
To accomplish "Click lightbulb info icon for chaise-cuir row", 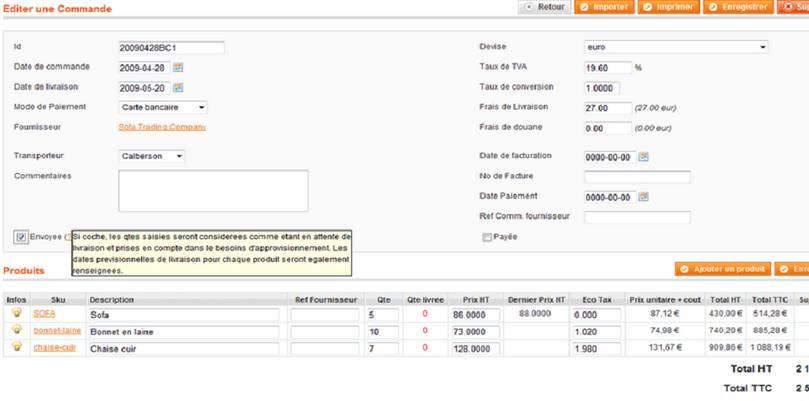I will (x=16, y=347).
